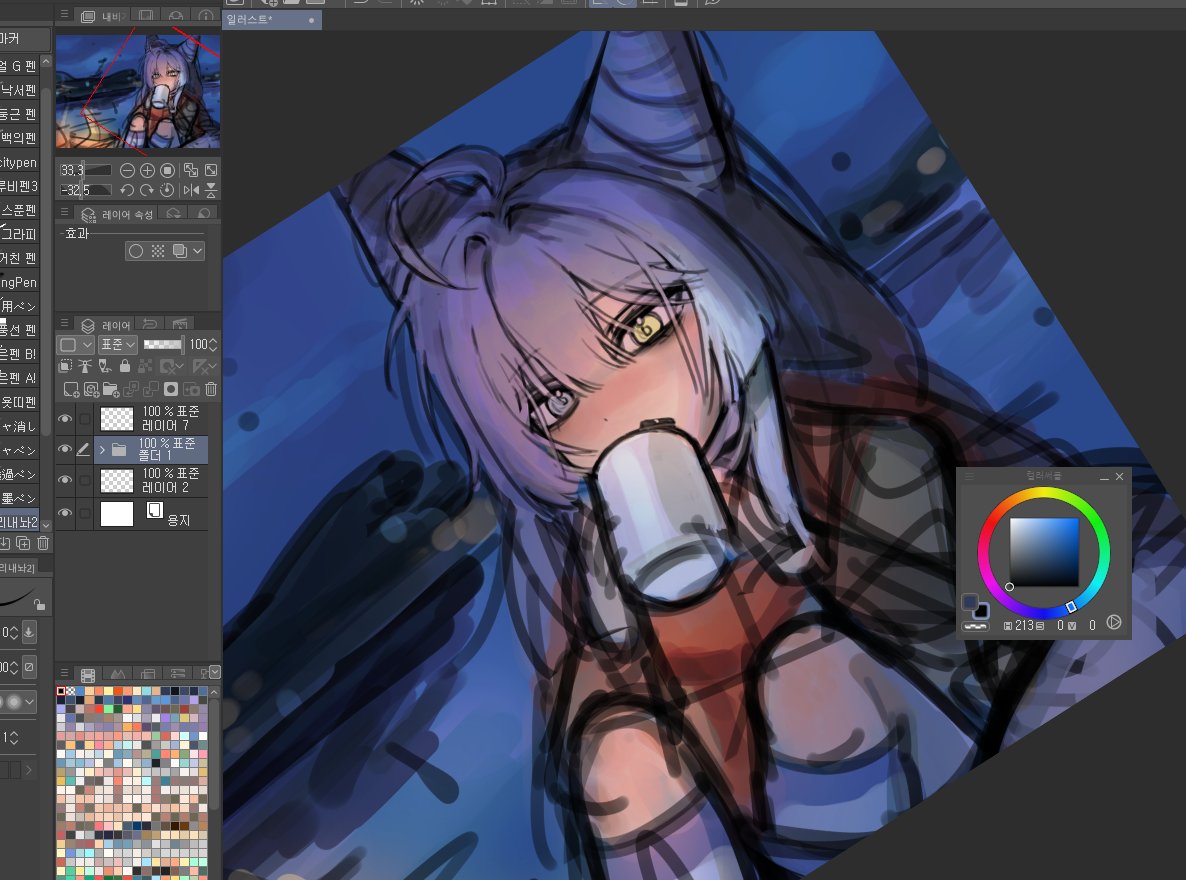The height and width of the screenshot is (880, 1186).
Task: Click the Navigator preview thumbnail
Action: pyautogui.click(x=138, y=91)
